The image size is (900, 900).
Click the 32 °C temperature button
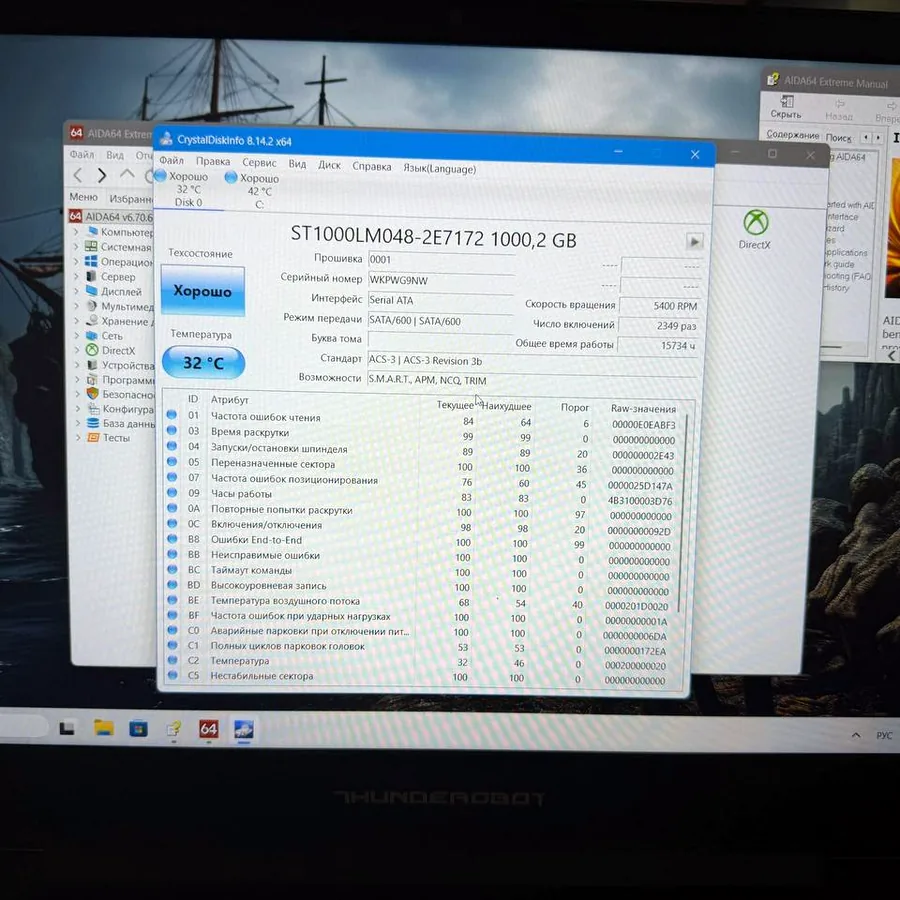[203, 362]
